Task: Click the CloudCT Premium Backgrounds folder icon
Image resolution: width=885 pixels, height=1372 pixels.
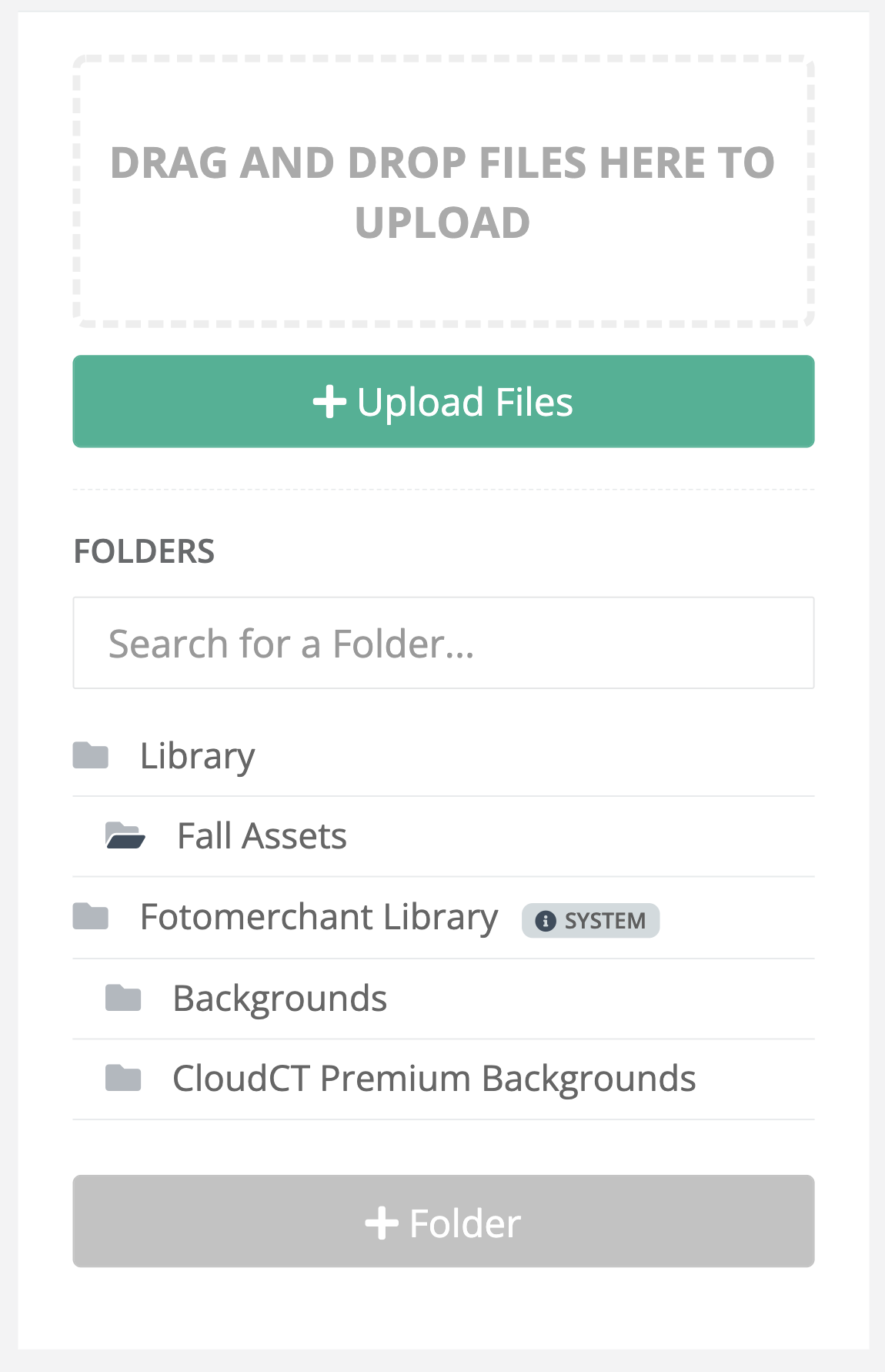Action: pos(123,1078)
